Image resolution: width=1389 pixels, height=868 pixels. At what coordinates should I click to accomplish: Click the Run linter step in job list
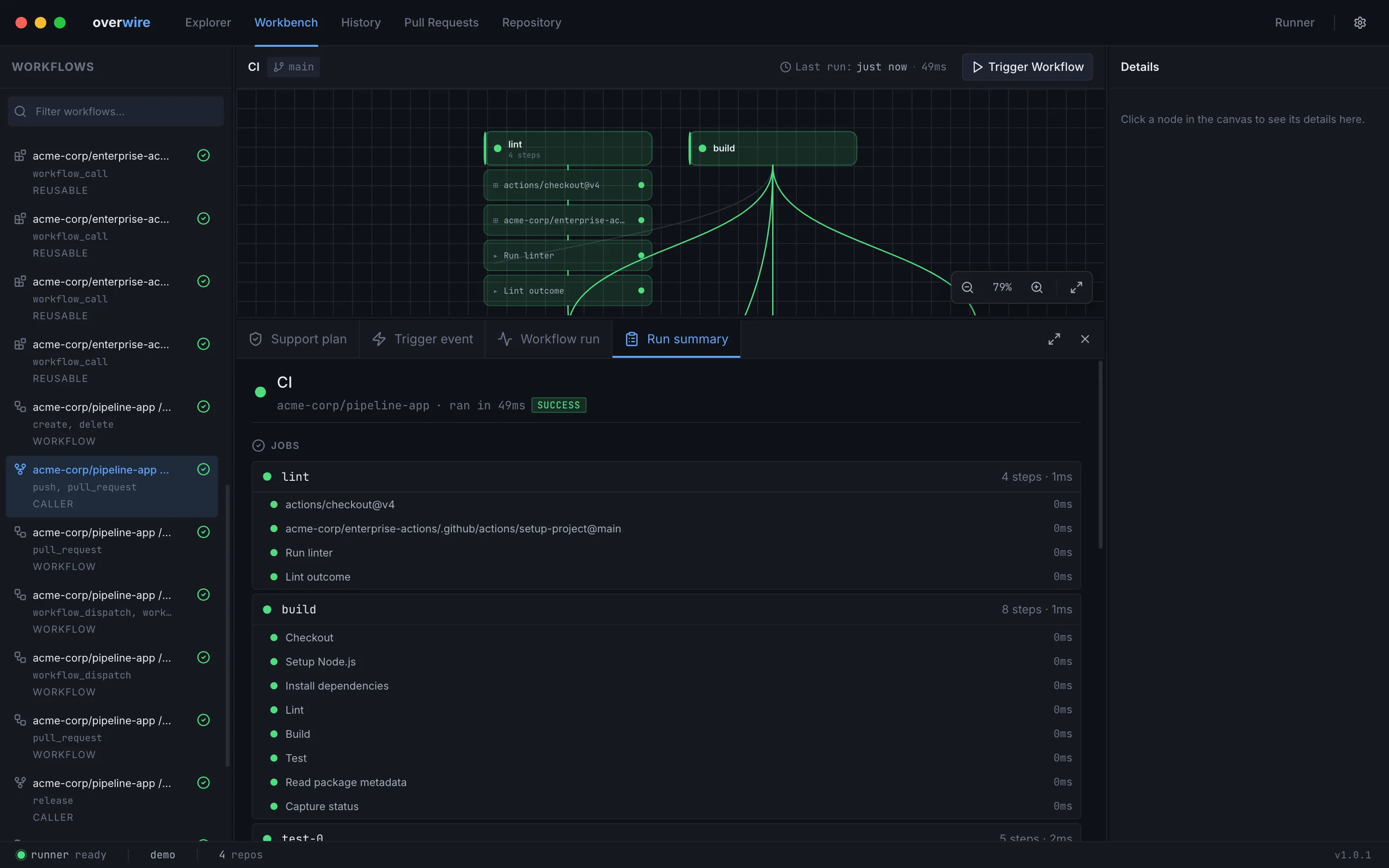(x=666, y=553)
